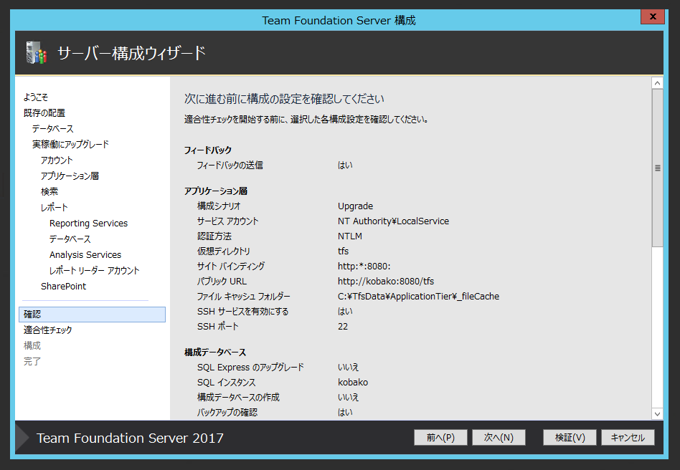Click the server wizard icon in header
Viewport: 680px width, 470px height.
pyautogui.click(x=36, y=52)
